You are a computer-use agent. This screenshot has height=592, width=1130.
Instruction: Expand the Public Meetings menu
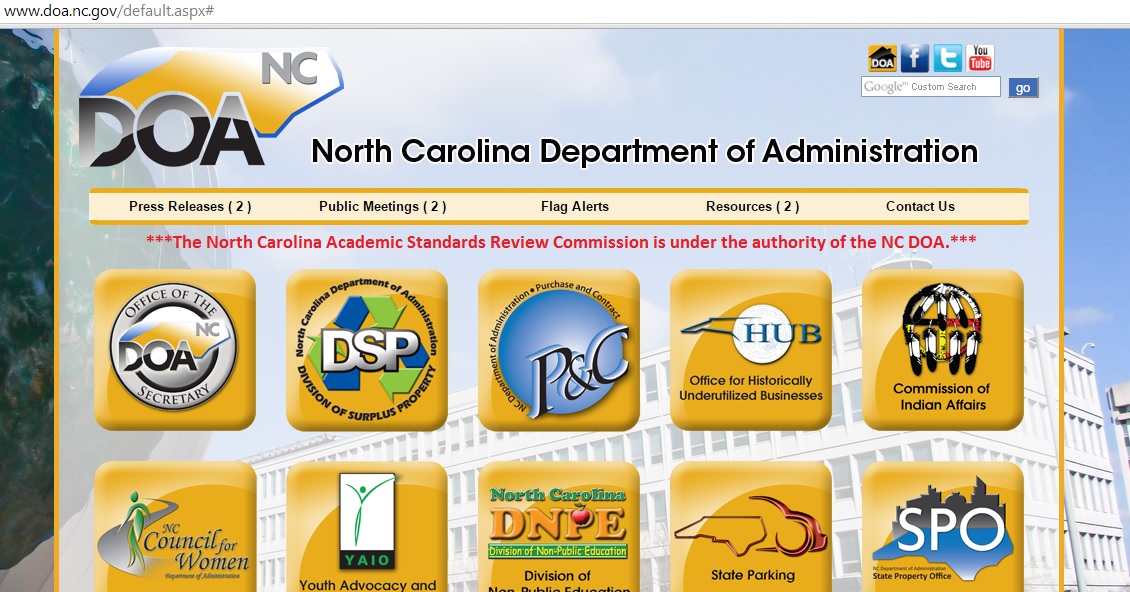tap(382, 207)
